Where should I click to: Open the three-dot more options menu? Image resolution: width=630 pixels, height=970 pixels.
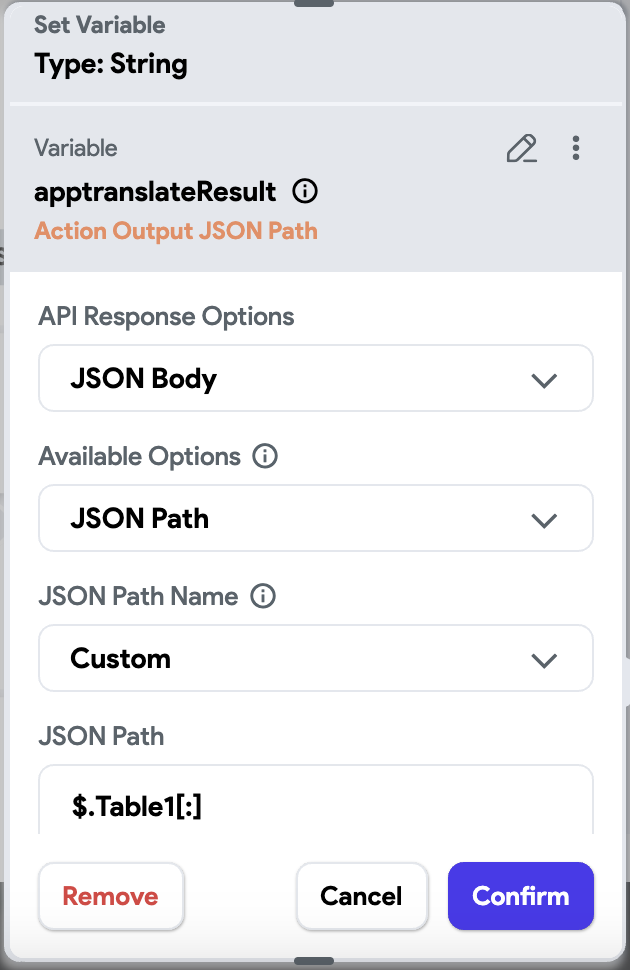[x=576, y=148]
